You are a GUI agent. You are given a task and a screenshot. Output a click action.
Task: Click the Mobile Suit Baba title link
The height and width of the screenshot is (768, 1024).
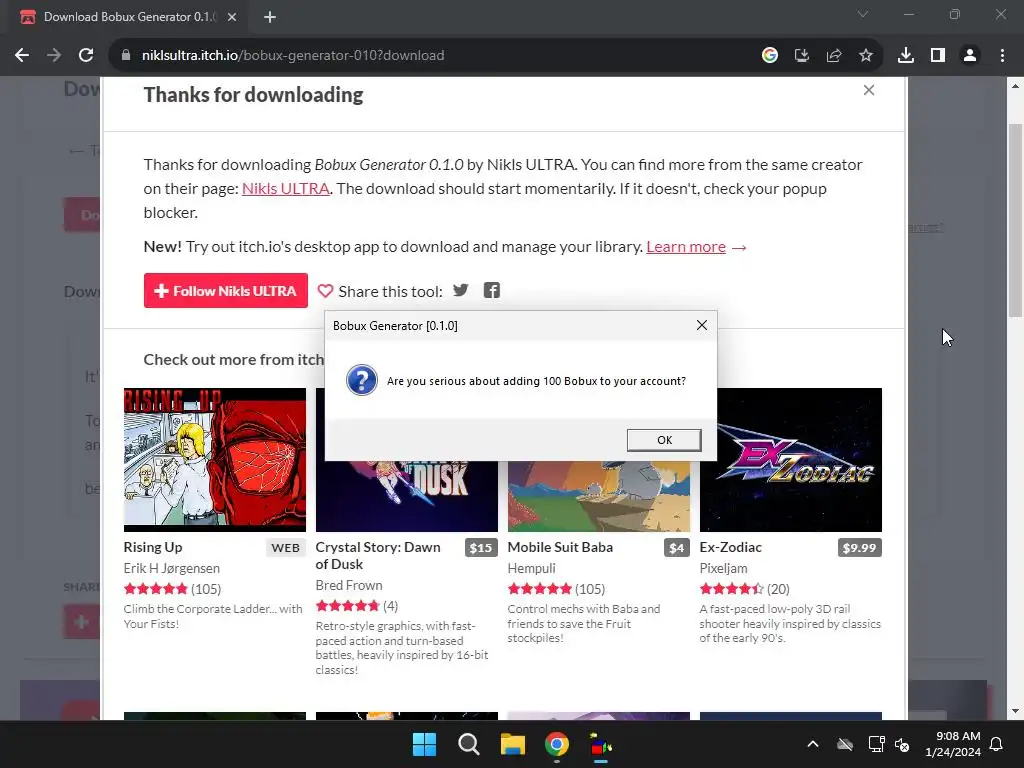(x=560, y=547)
